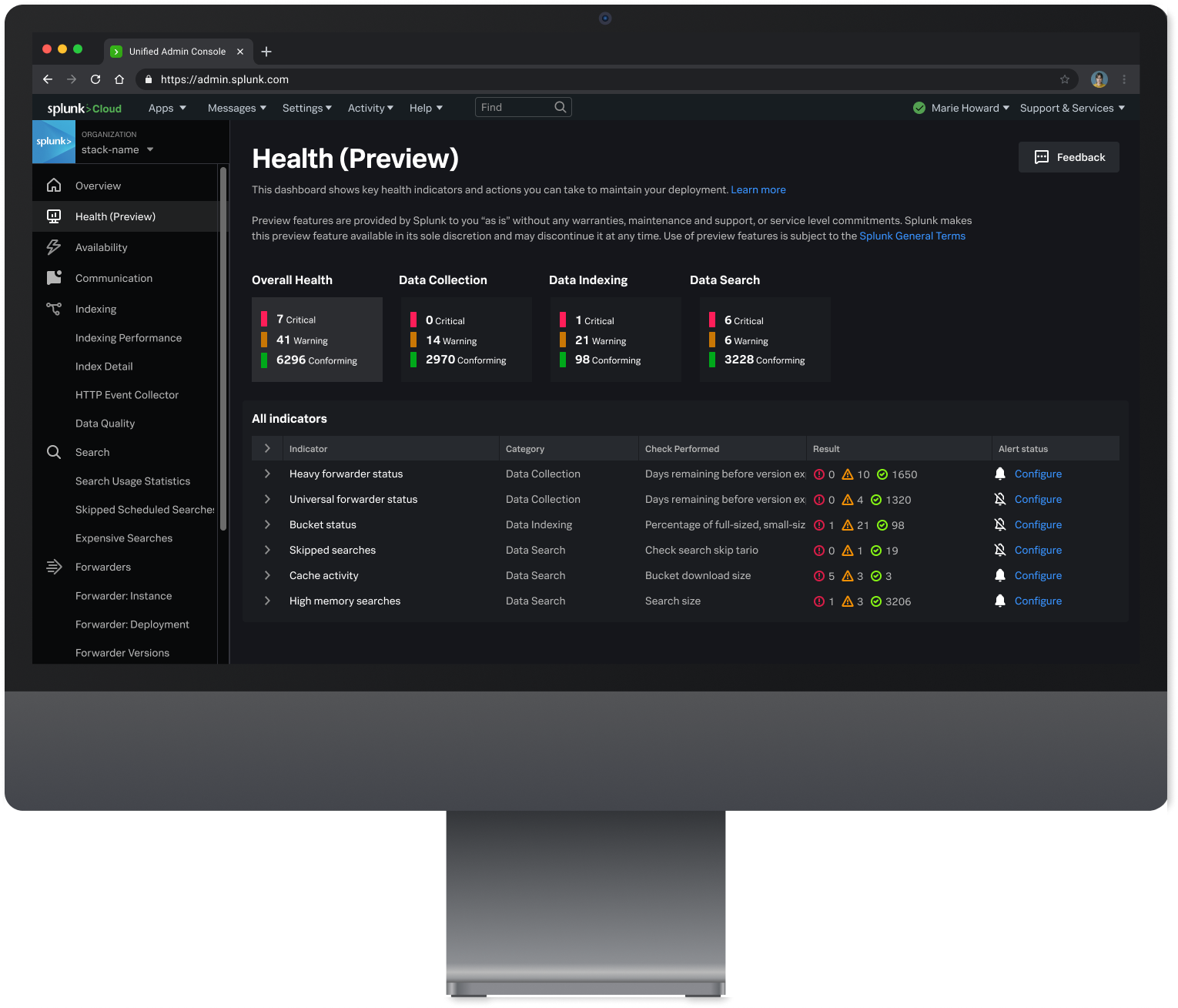This screenshot has width=1178, height=1008.
Task: Click the browser forward arrow
Action: [x=72, y=79]
